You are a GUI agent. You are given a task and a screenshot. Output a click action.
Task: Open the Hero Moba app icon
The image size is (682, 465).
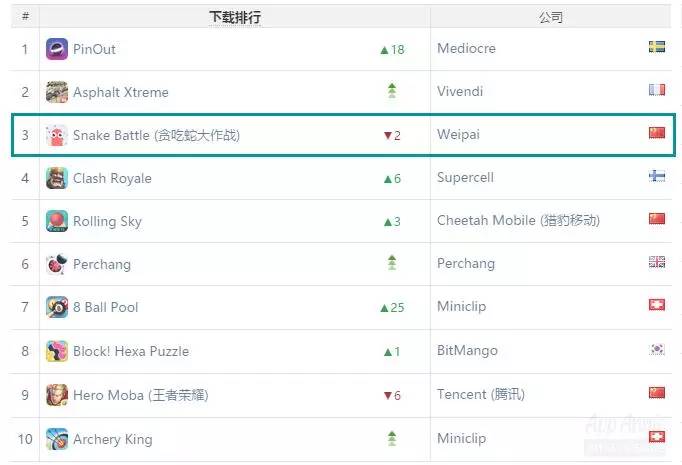click(x=57, y=394)
